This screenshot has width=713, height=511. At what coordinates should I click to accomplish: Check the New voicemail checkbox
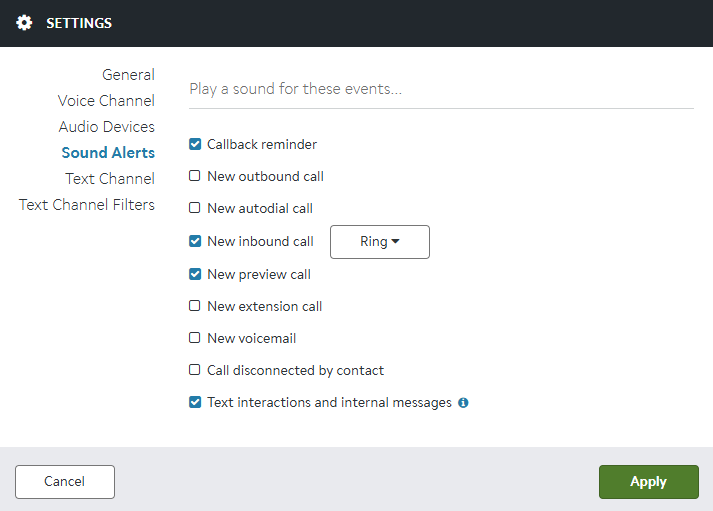195,338
